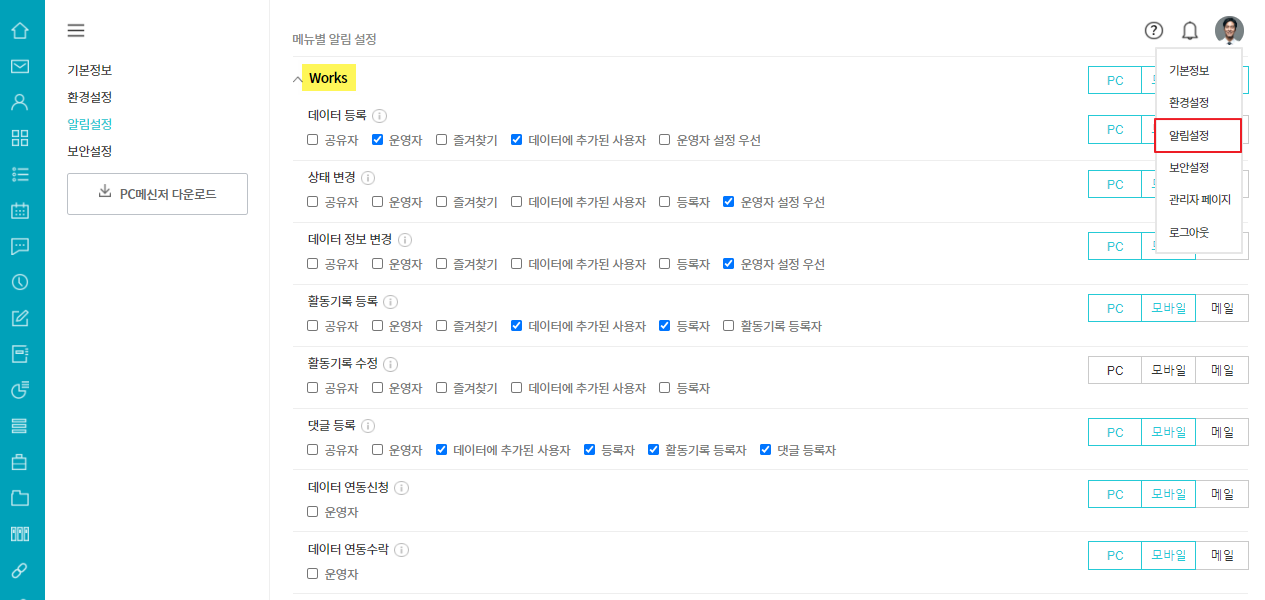This screenshot has width=1265, height=600.
Task: Open 환경설정 in left navigation
Action: pos(89,98)
